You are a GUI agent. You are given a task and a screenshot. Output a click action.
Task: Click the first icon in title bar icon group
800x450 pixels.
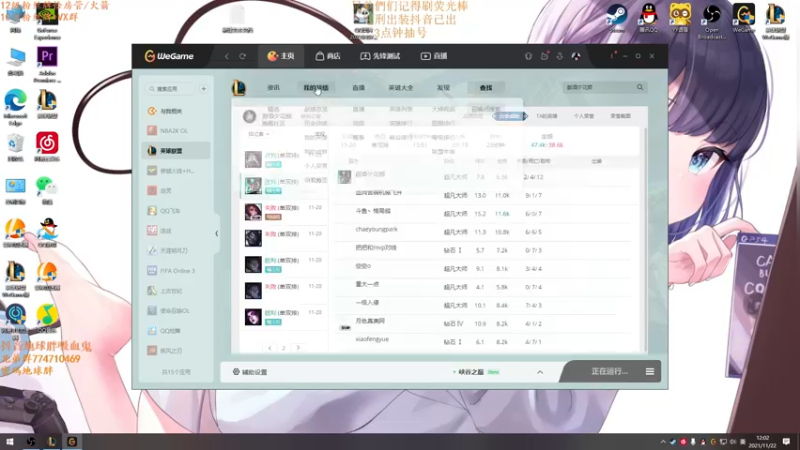(x=529, y=56)
